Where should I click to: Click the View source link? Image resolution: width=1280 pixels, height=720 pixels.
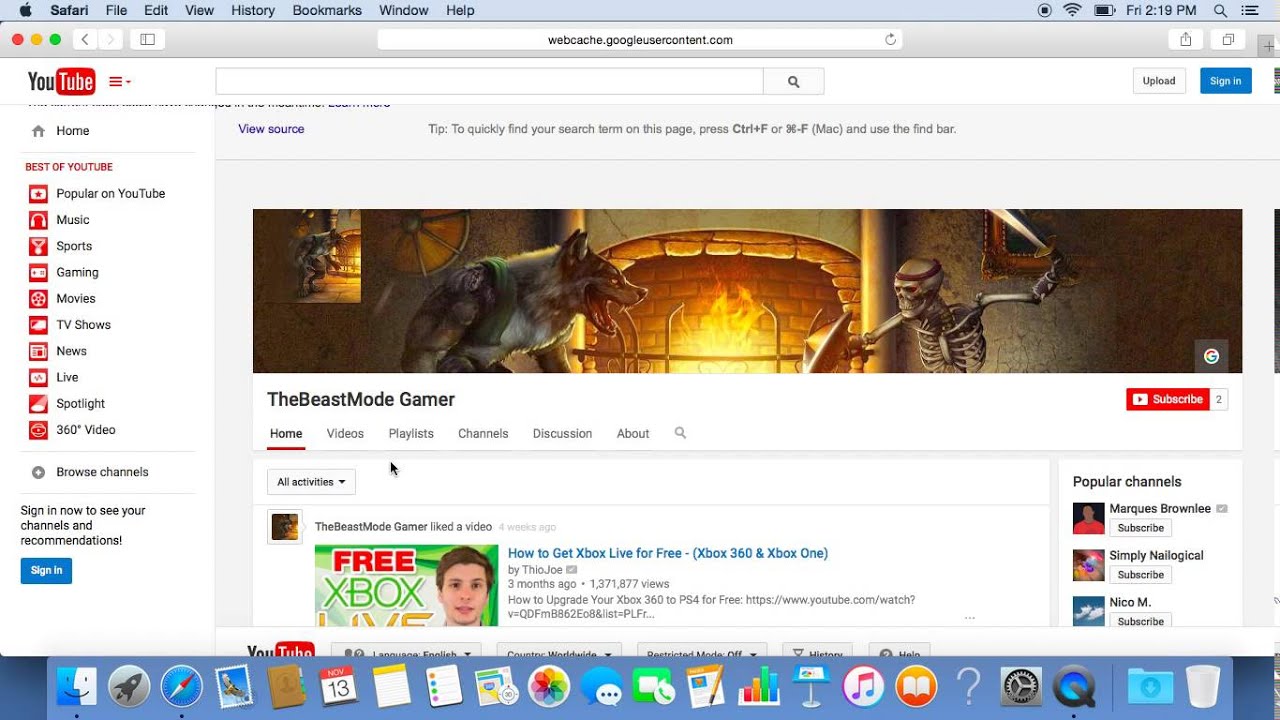pyautogui.click(x=271, y=129)
